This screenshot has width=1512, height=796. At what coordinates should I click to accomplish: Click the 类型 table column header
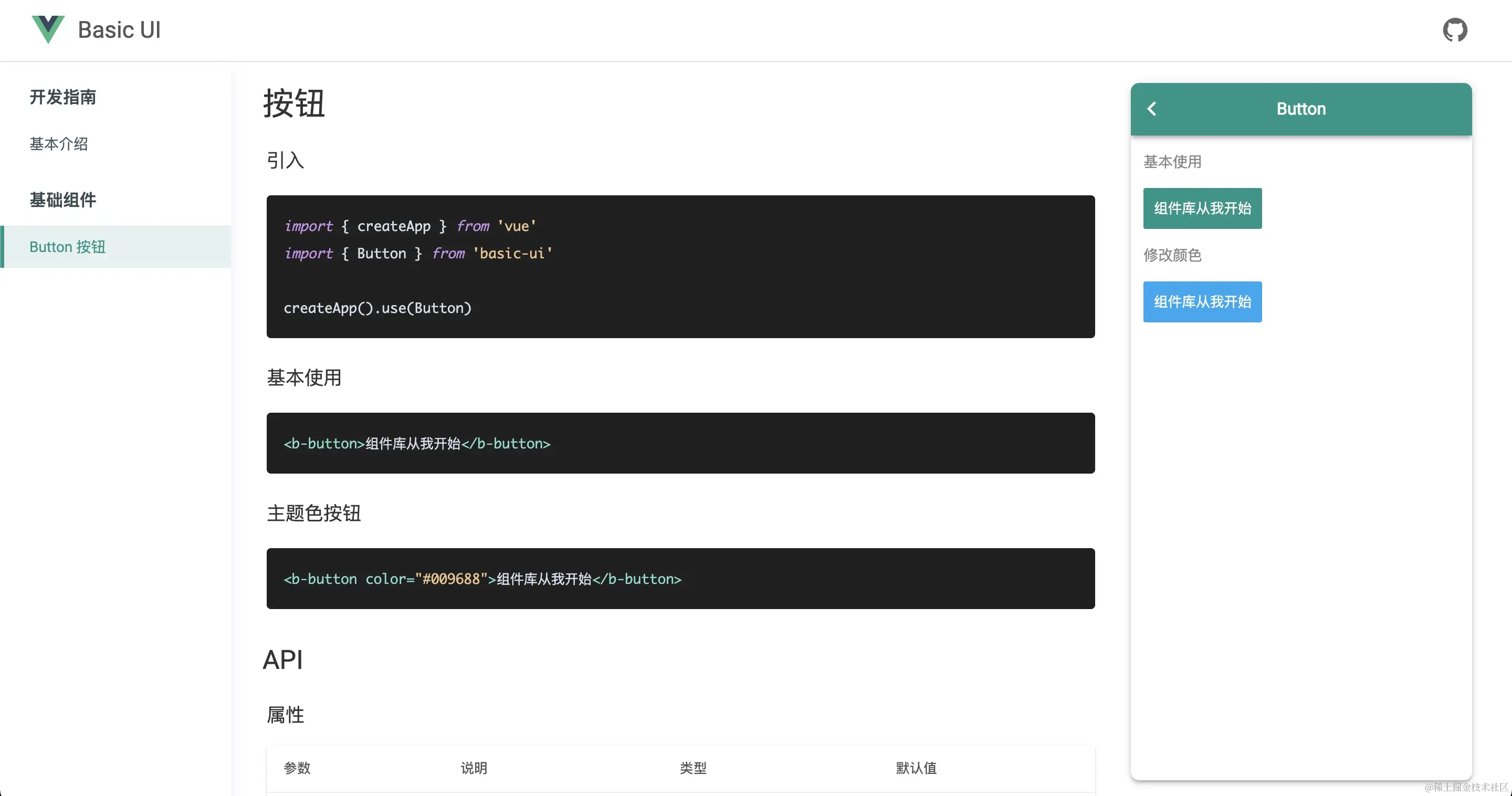pos(692,768)
